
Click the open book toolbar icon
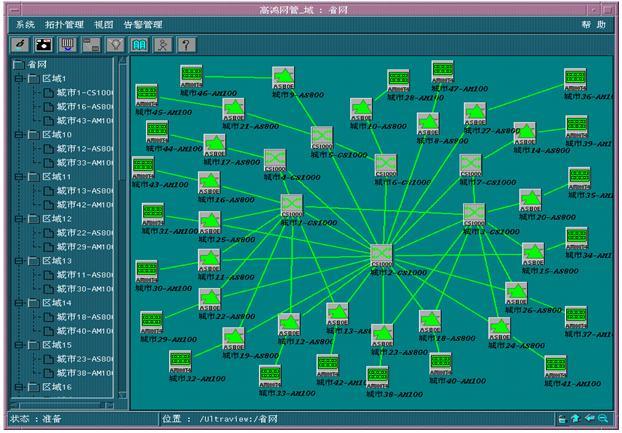click(139, 45)
